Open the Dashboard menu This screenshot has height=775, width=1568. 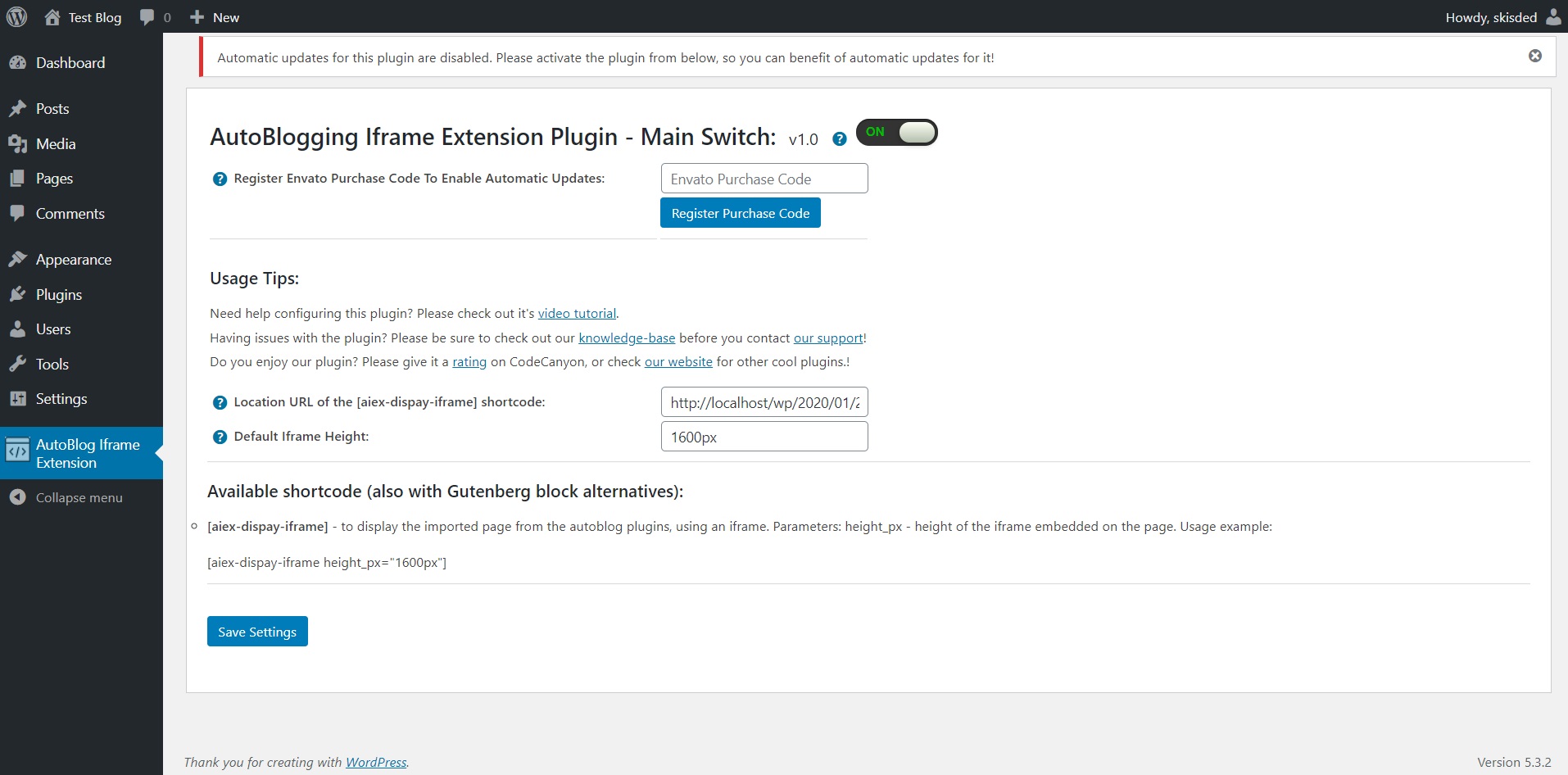point(81,63)
